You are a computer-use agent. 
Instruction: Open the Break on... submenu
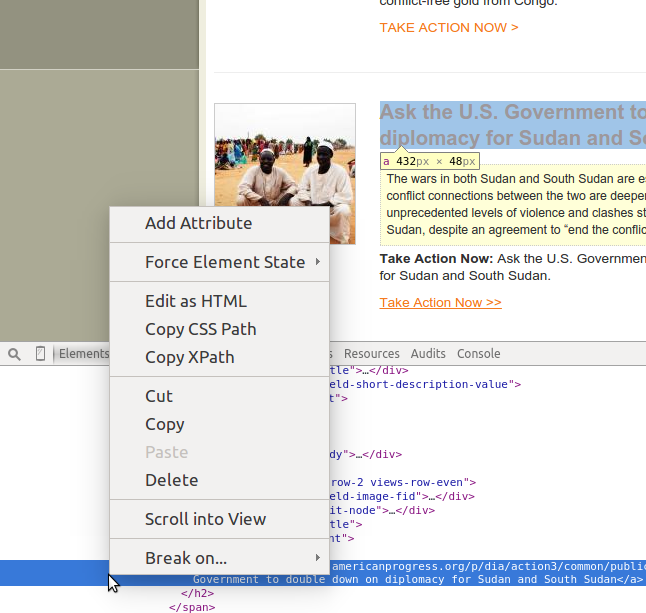pyautogui.click(x=220, y=558)
